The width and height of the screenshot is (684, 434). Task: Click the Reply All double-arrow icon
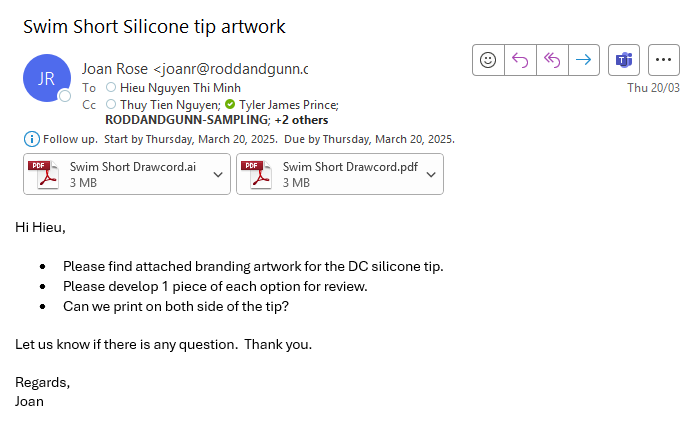[x=552, y=60]
